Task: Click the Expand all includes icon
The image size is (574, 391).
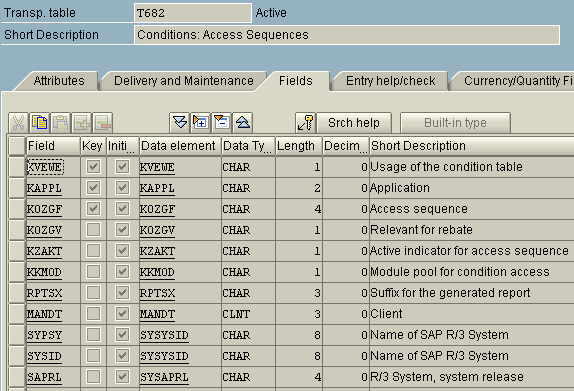Action: [x=179, y=123]
